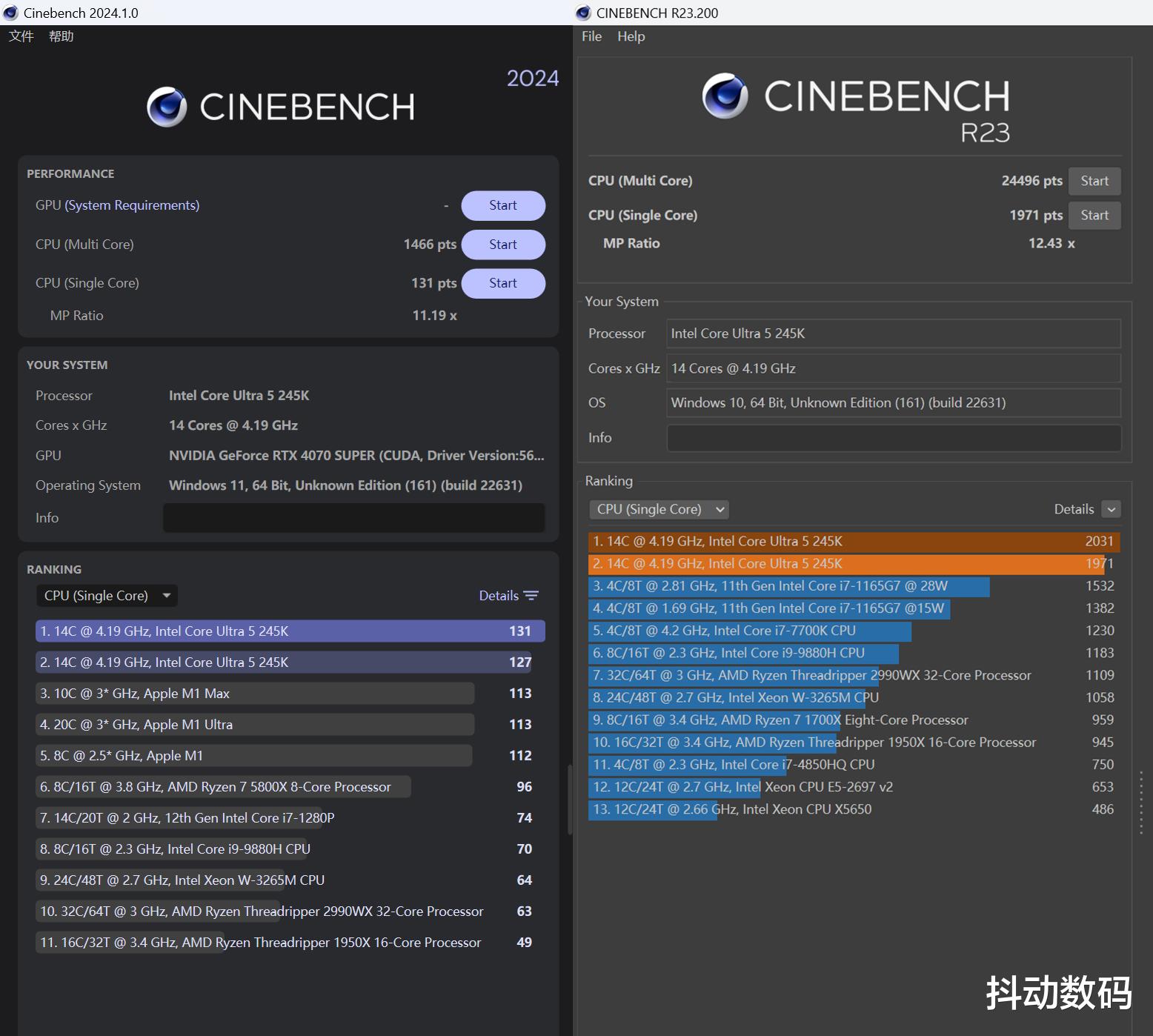Open the 帮助 menu in Cinebench 2024

tap(62, 36)
